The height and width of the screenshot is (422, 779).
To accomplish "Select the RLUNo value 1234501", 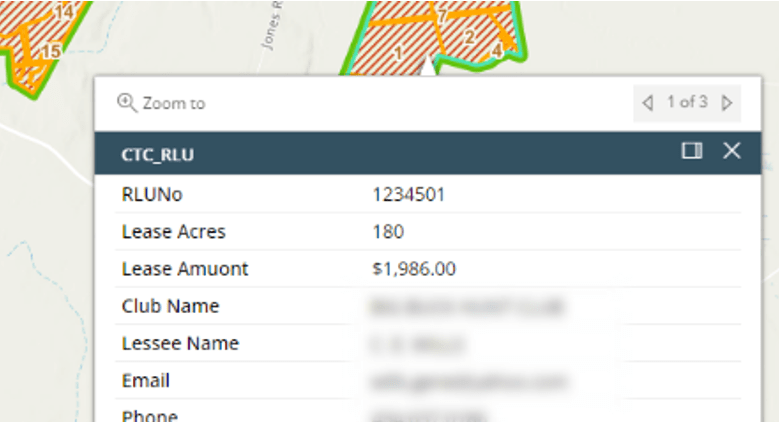I will coord(408,195).
